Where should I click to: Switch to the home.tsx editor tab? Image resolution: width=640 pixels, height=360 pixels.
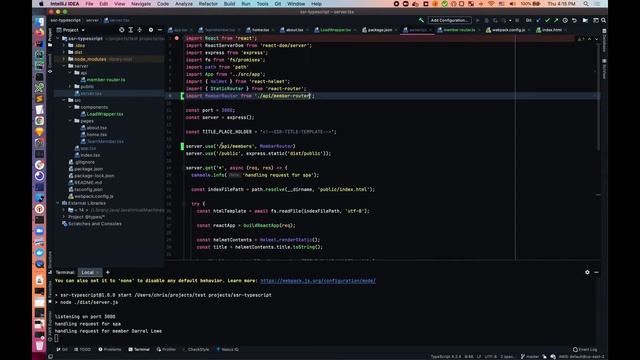[258, 30]
